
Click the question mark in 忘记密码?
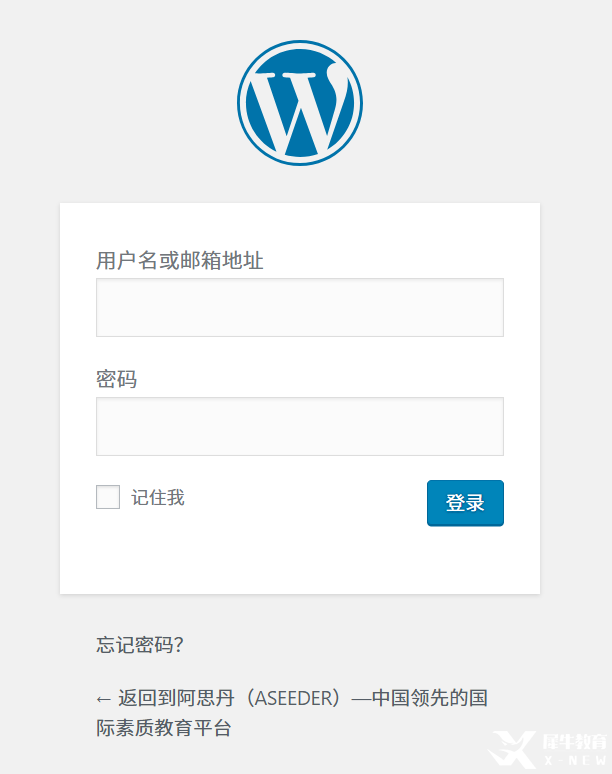click(179, 645)
